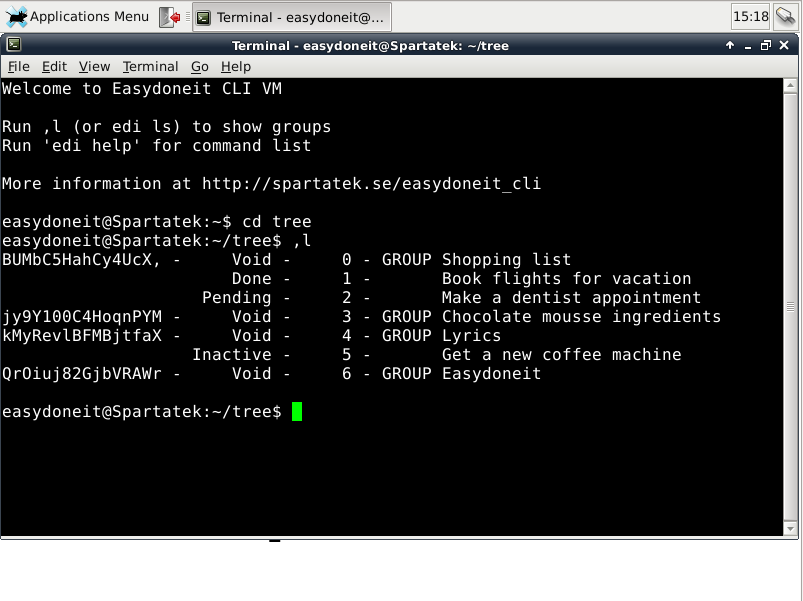Open the Applications Menu
Viewport: 803px width, 601px height.
click(78, 17)
